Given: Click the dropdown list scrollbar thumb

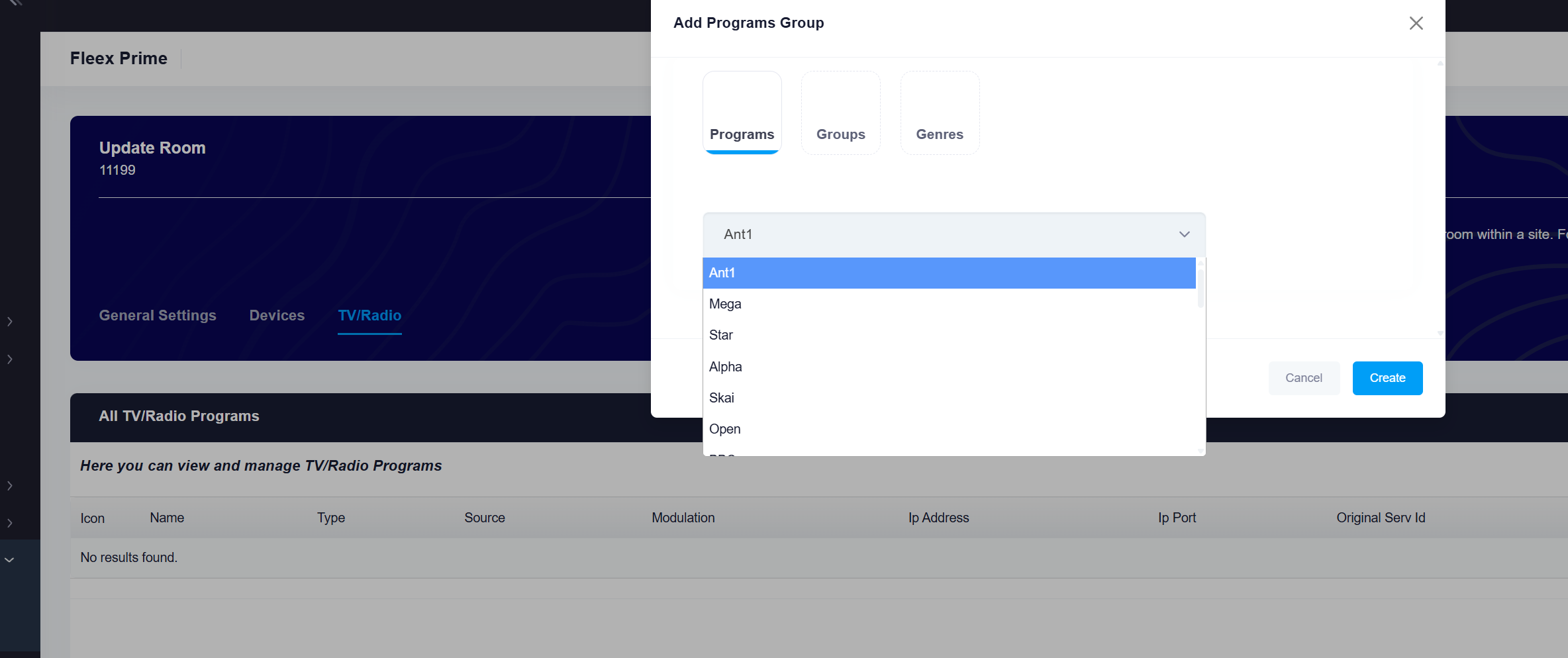Looking at the screenshot, I should tap(1200, 289).
